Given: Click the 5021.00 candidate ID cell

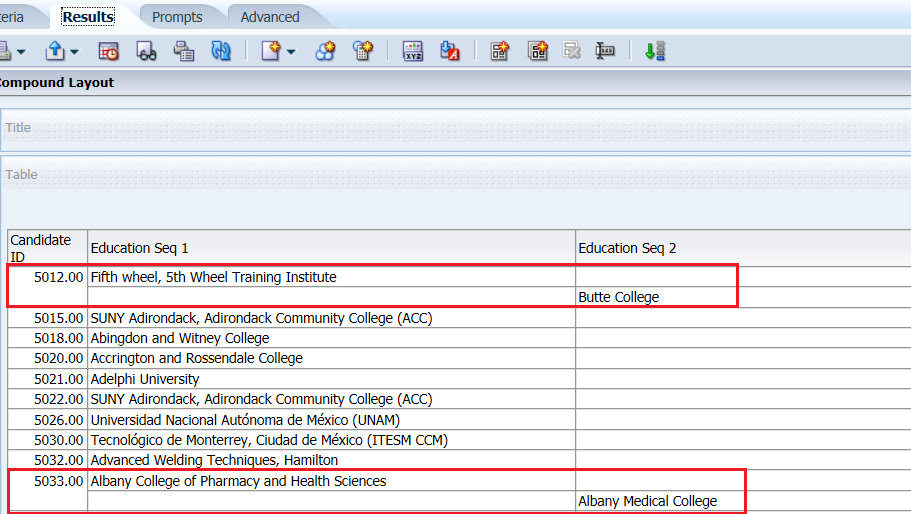Looking at the screenshot, I should click(x=48, y=379).
